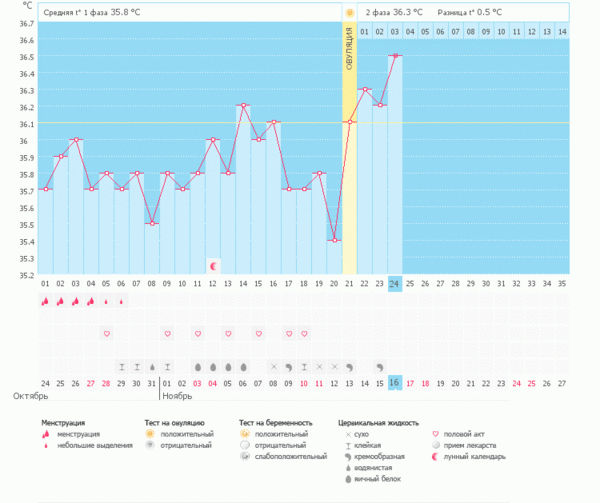Select the highlighted date 16 in November row
Screen dimensions: 600x503
click(395, 383)
